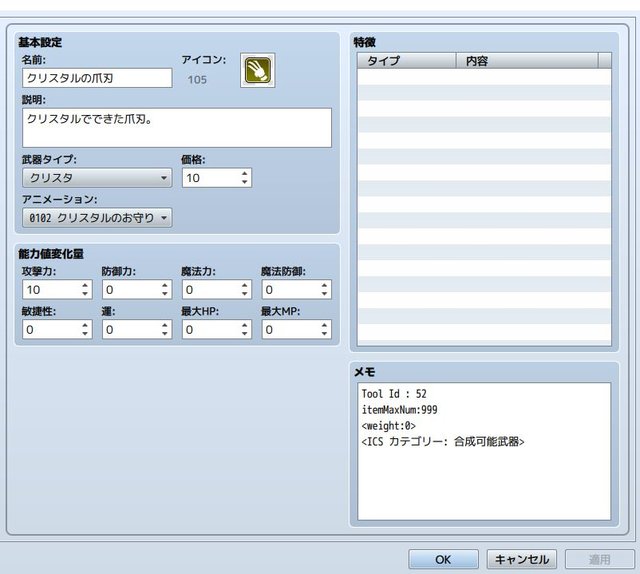Click the icon index number 105
640x574 pixels.
pyautogui.click(x=197, y=80)
